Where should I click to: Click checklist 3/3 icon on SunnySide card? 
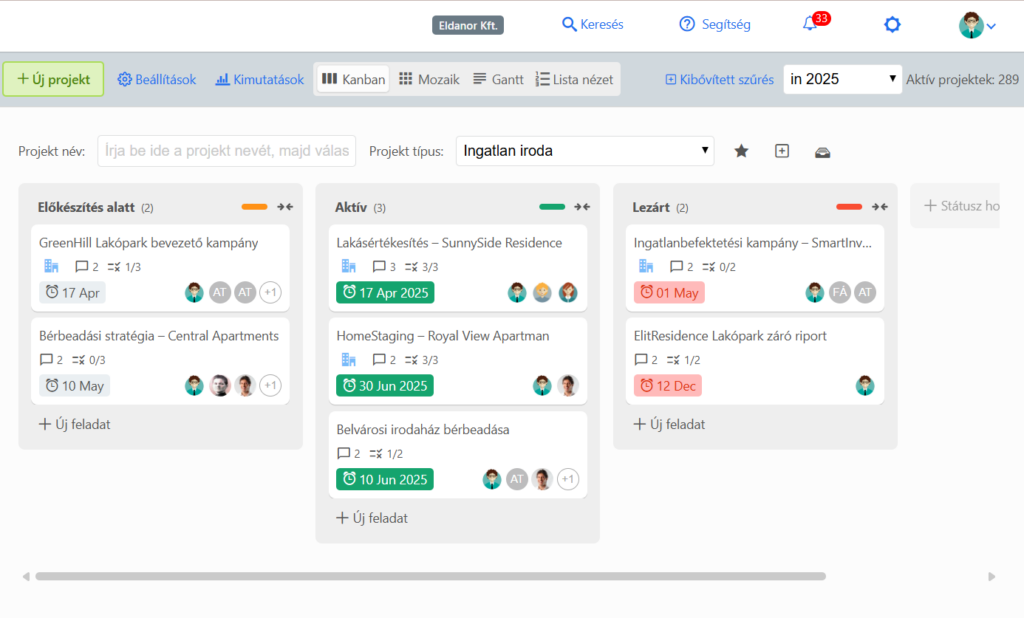click(421, 267)
